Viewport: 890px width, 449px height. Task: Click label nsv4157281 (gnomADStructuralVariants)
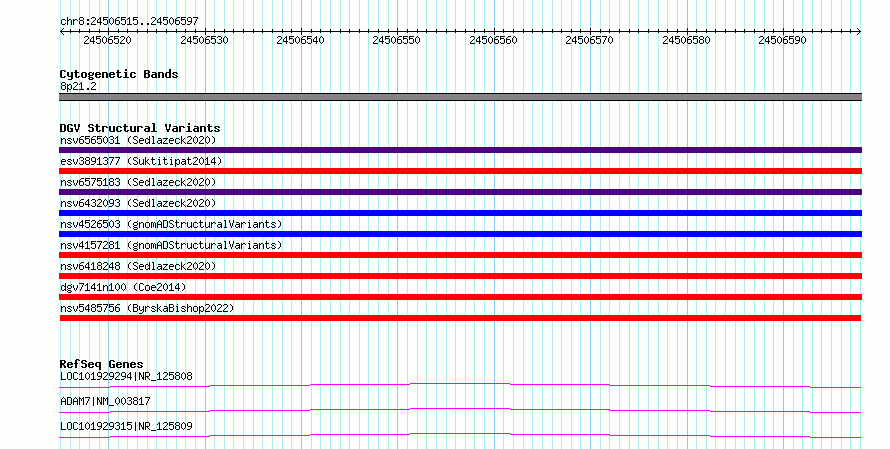tap(171, 245)
